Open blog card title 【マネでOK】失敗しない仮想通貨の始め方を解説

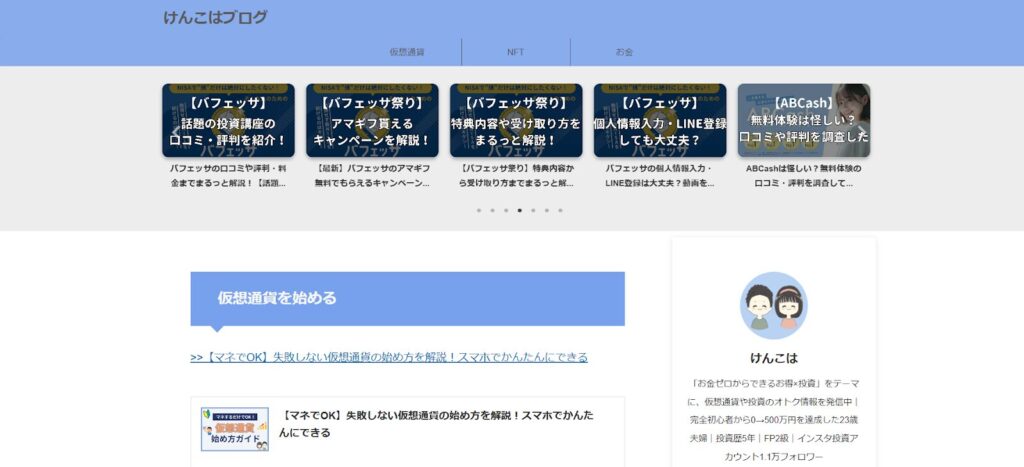pos(436,424)
